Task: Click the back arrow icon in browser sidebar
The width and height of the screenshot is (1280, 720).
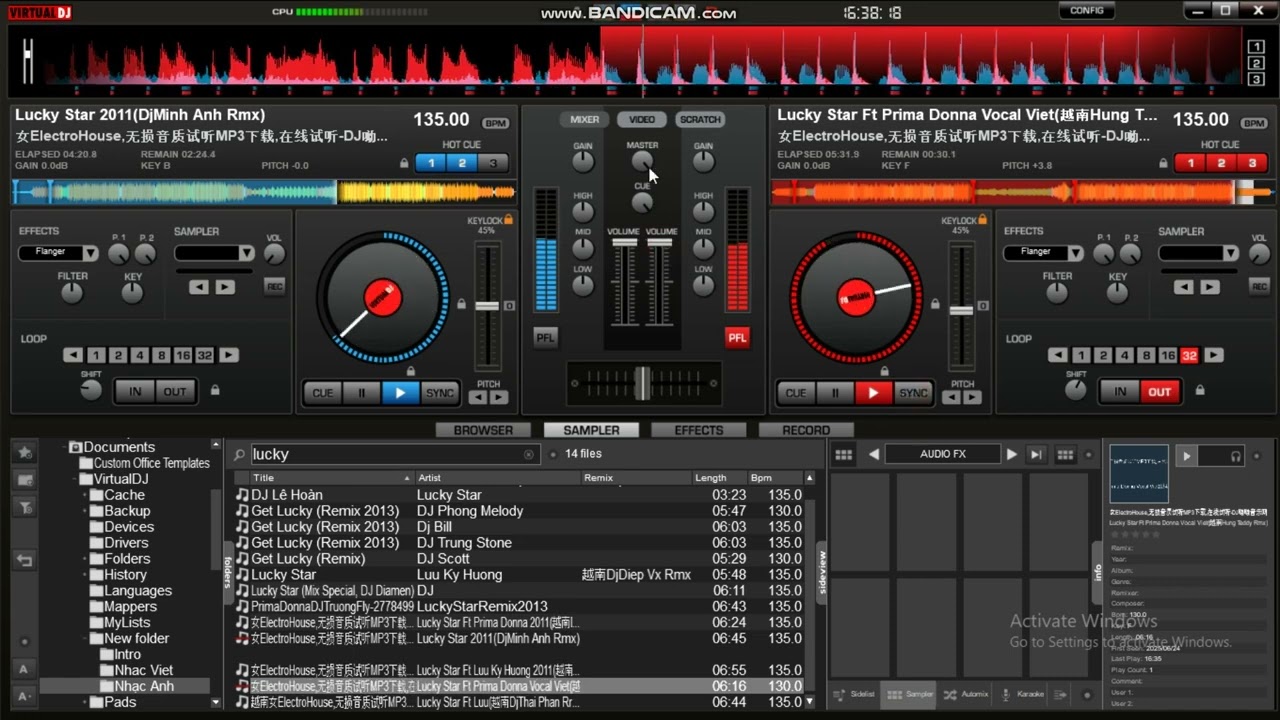Action: point(25,561)
